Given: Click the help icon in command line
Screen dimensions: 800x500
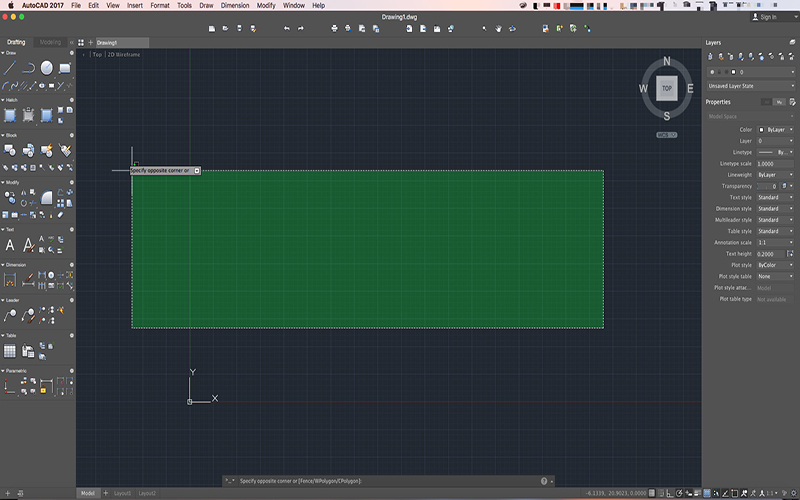Looking at the screenshot, I should click(544, 481).
